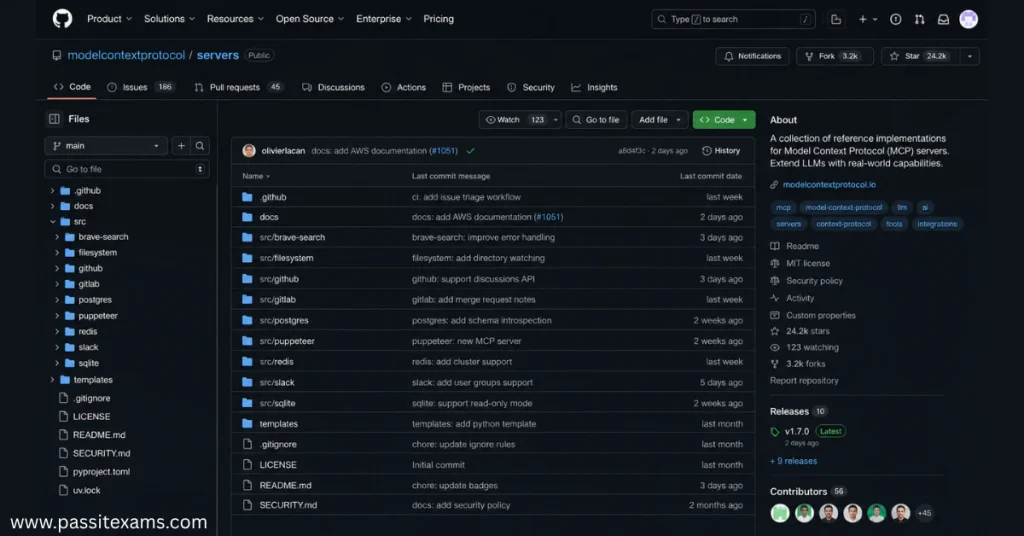Click the search icon in Files panel

point(200,146)
